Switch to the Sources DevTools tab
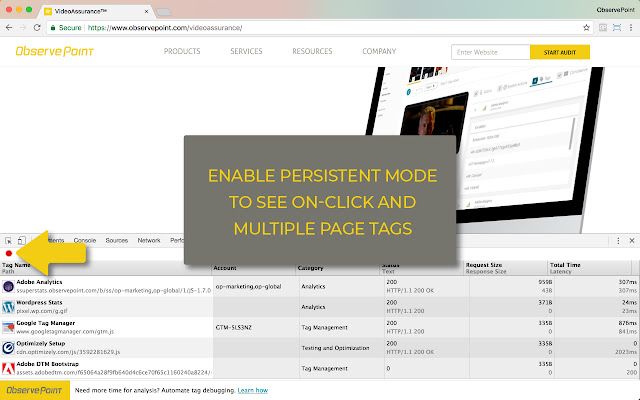The image size is (640, 400). [x=117, y=240]
